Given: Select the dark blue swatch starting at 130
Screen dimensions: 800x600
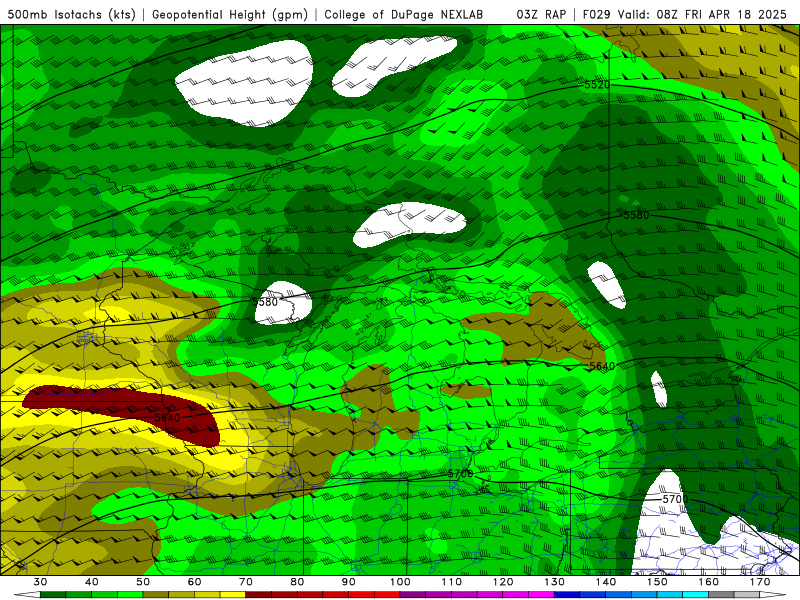Looking at the screenshot, I should pyautogui.click(x=567, y=595).
